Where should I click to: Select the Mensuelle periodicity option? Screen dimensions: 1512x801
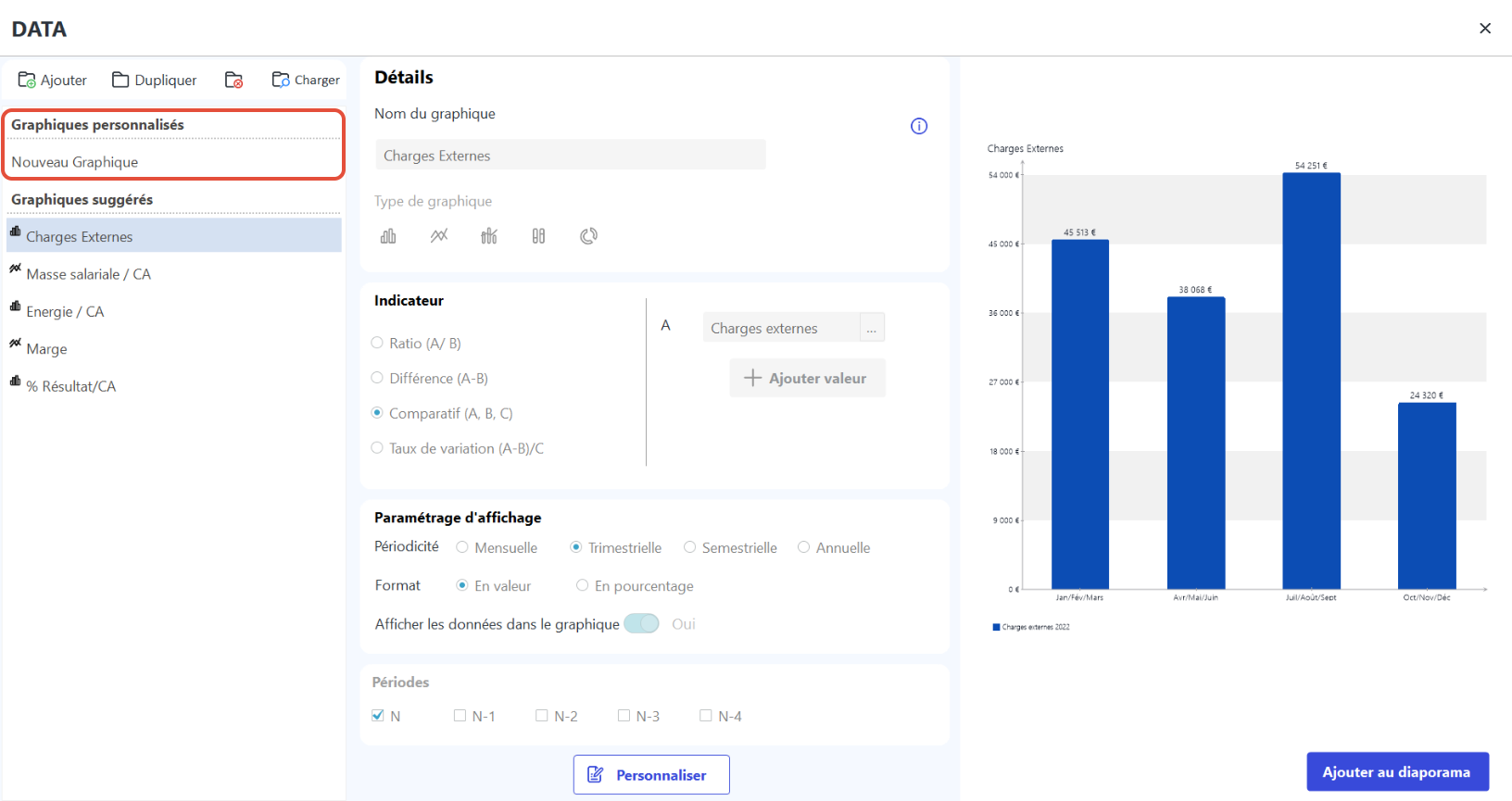point(462,547)
